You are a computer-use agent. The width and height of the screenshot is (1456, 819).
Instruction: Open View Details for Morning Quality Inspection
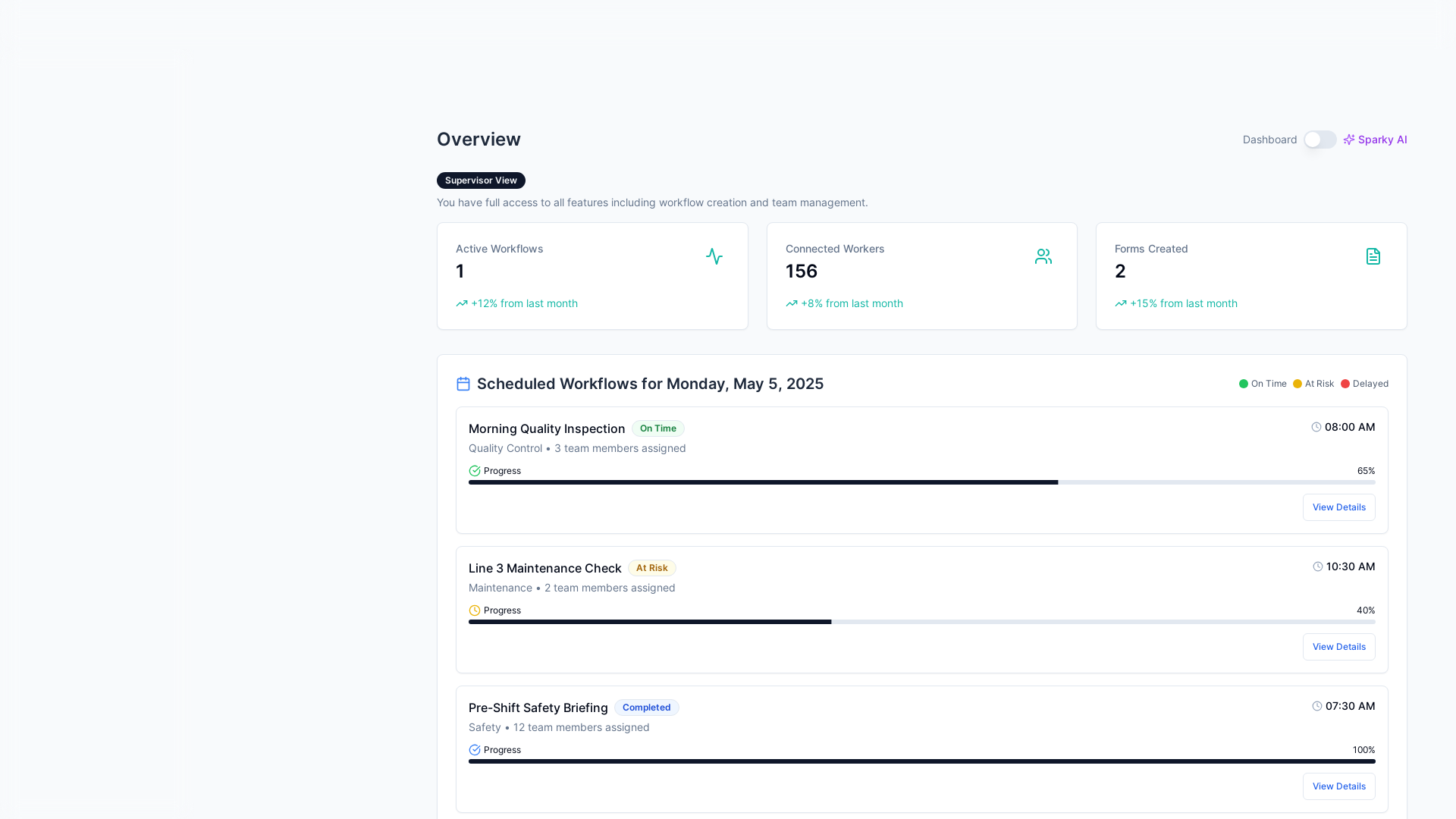coord(1339,507)
